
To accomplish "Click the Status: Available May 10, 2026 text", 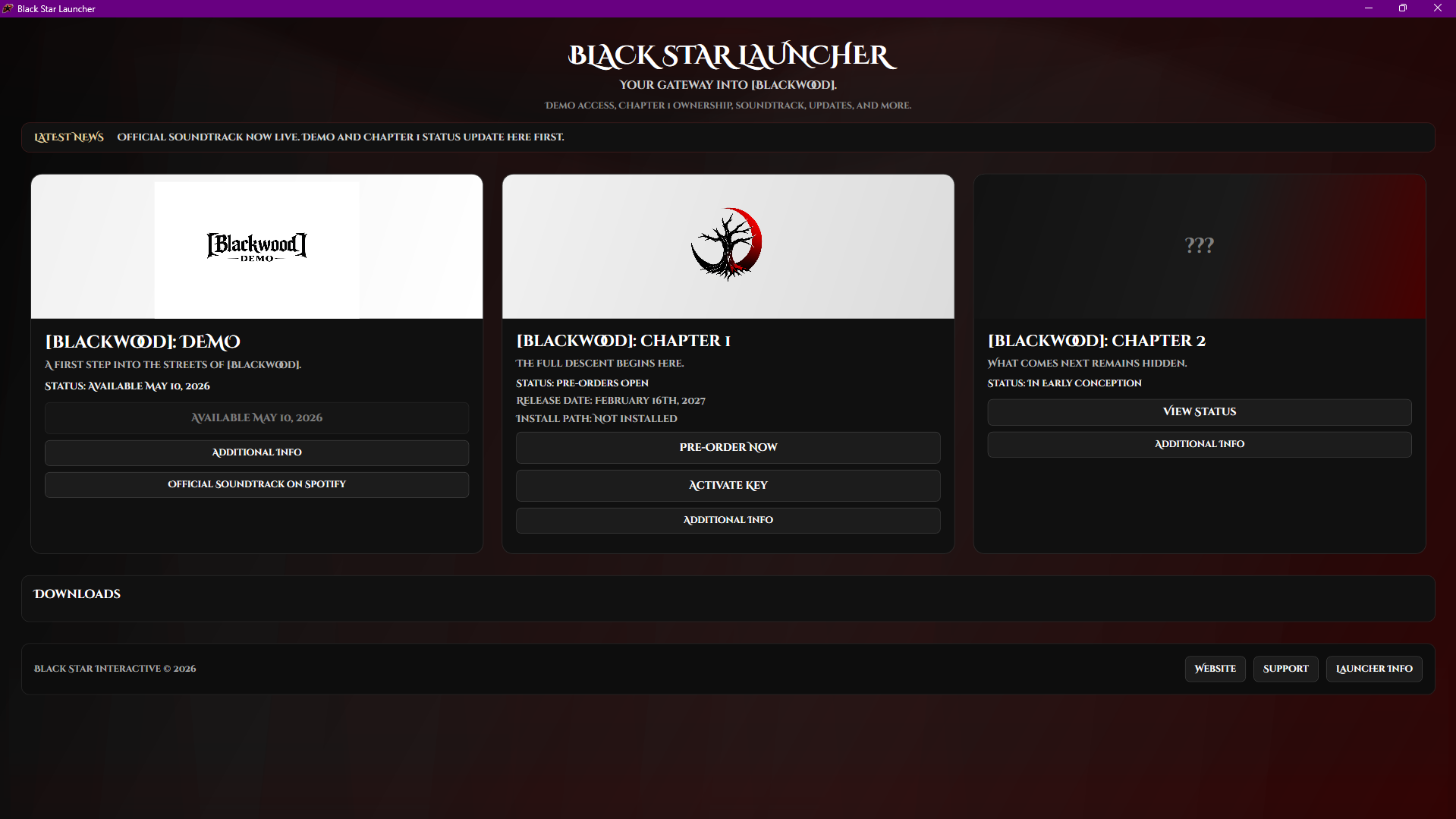I will [127, 386].
